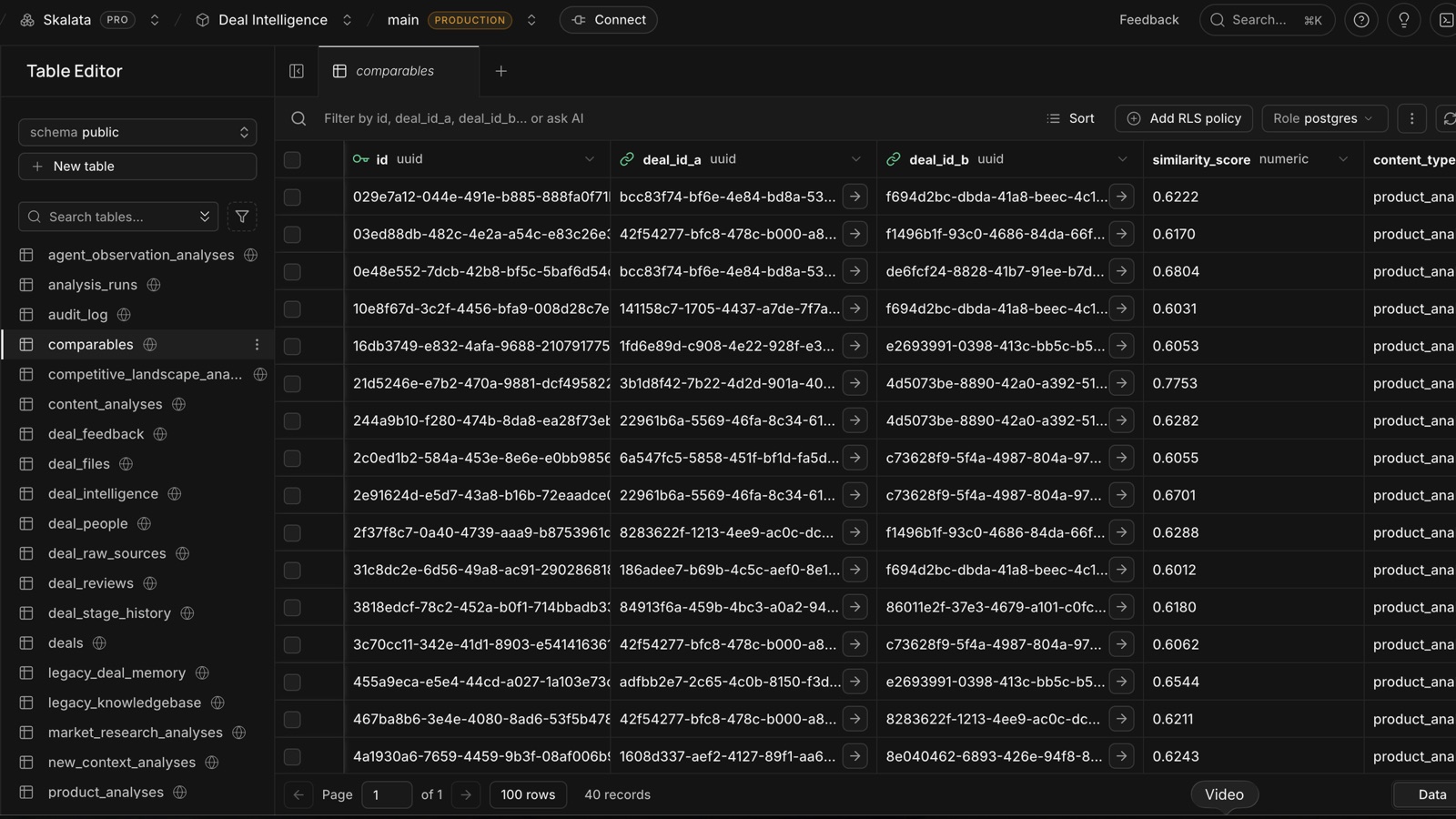Open Deal Intelligence project switcher chevrons
Screen dimensions: 1456x819
[x=347, y=20]
